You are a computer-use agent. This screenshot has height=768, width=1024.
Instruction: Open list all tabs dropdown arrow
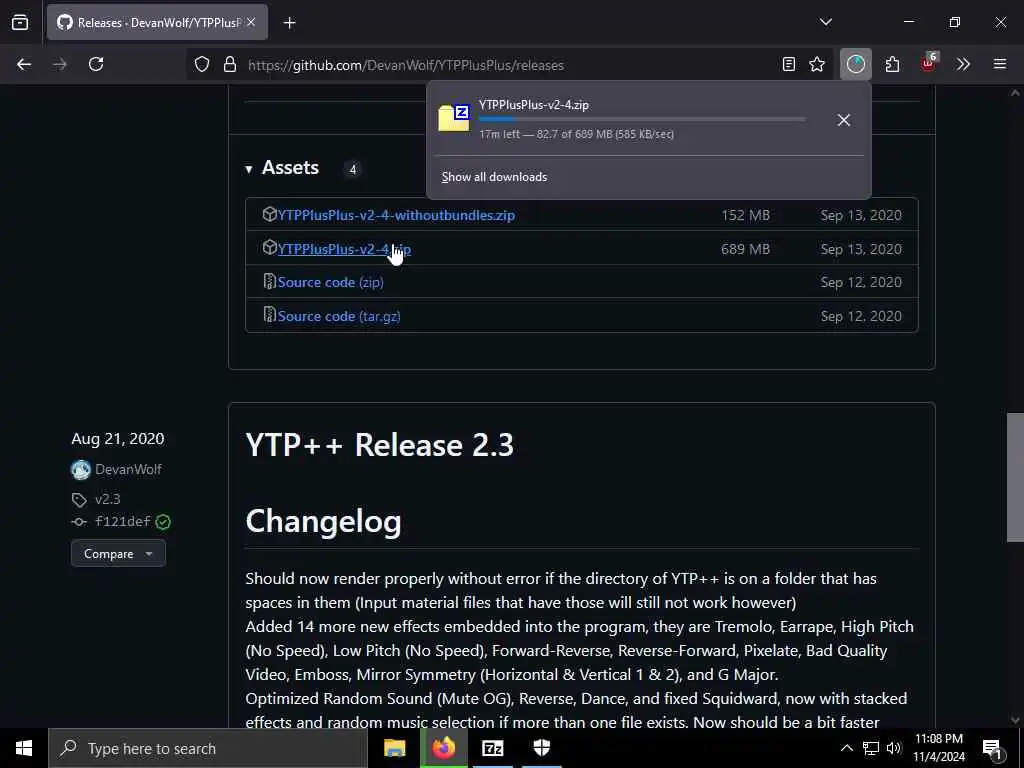pos(825,22)
